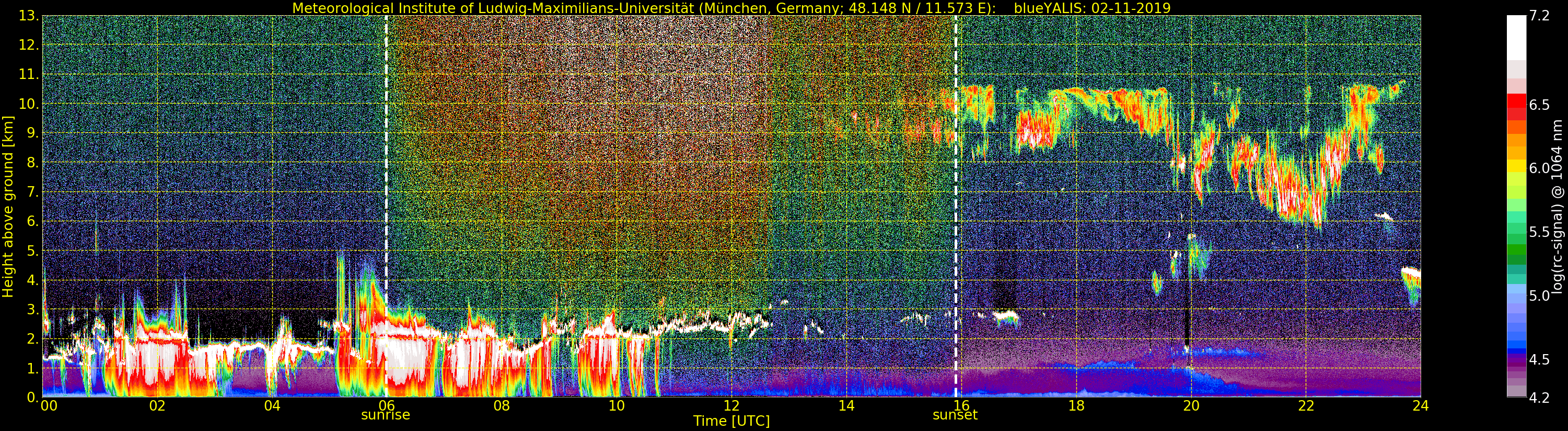Click the white dashed sunrise marker line
The width and height of the screenshot is (1568, 431).
386,206
